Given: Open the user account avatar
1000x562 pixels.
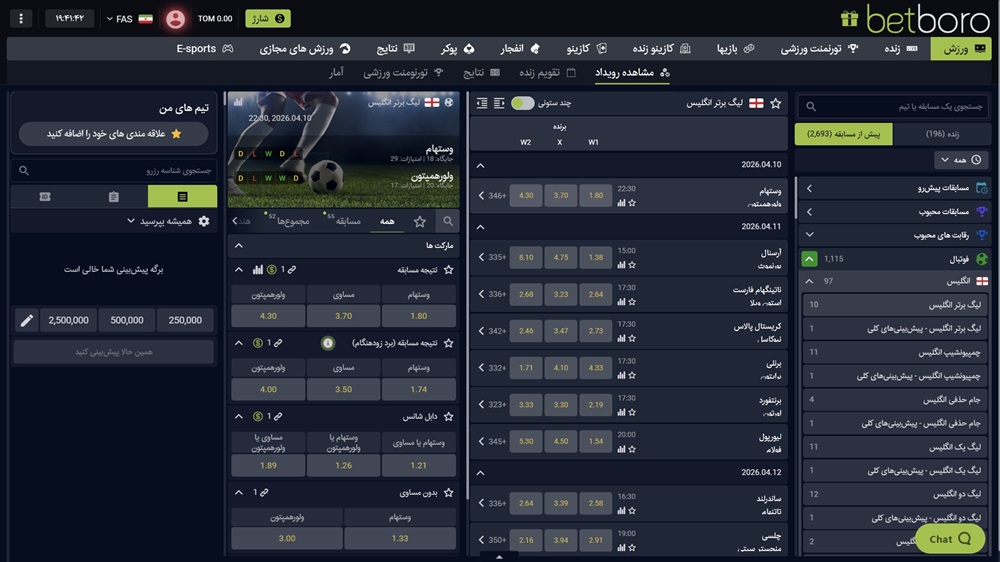Looking at the screenshot, I should [175, 18].
